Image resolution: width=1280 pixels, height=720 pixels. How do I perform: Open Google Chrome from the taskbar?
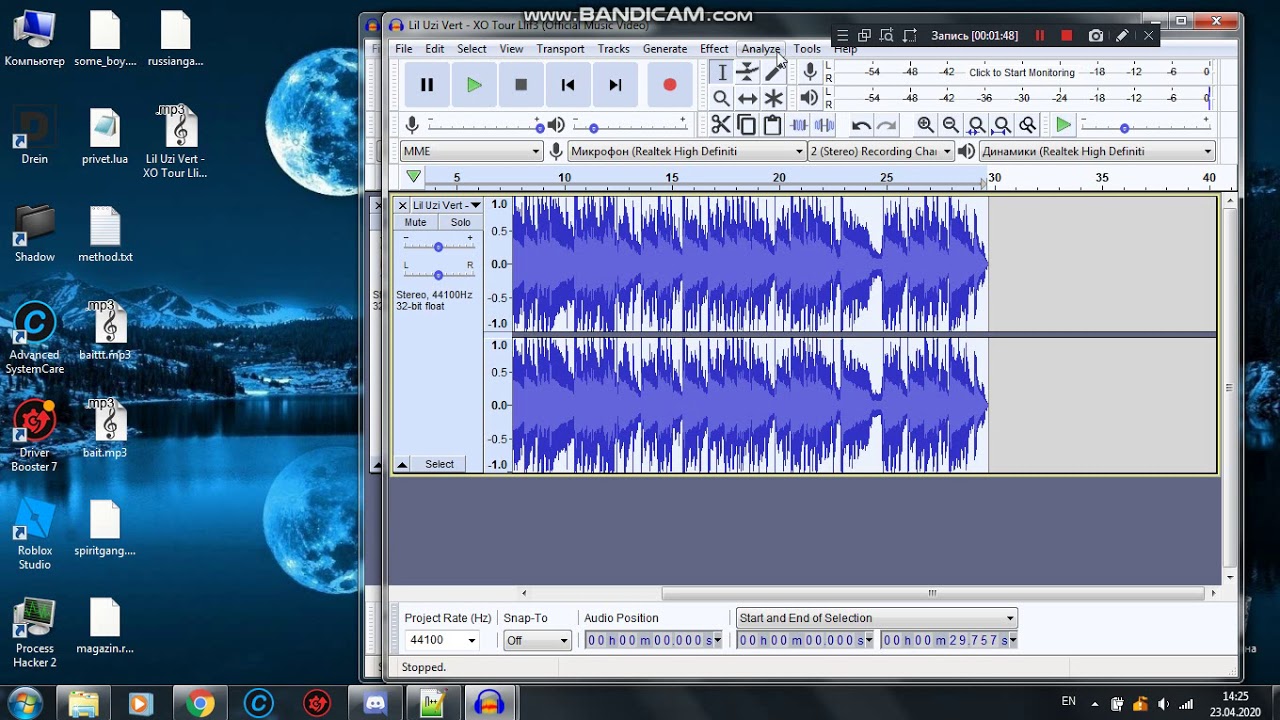click(199, 704)
